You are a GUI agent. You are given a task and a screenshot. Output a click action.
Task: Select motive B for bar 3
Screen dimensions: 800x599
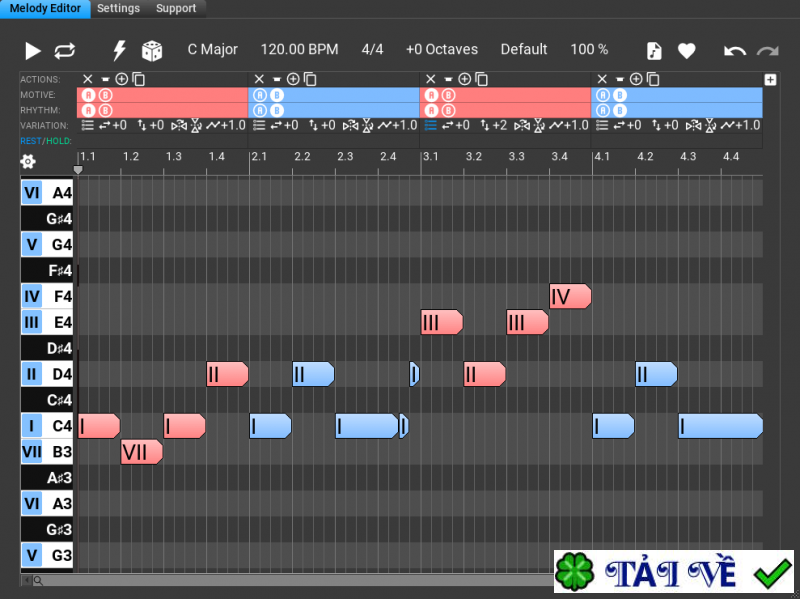(448, 95)
